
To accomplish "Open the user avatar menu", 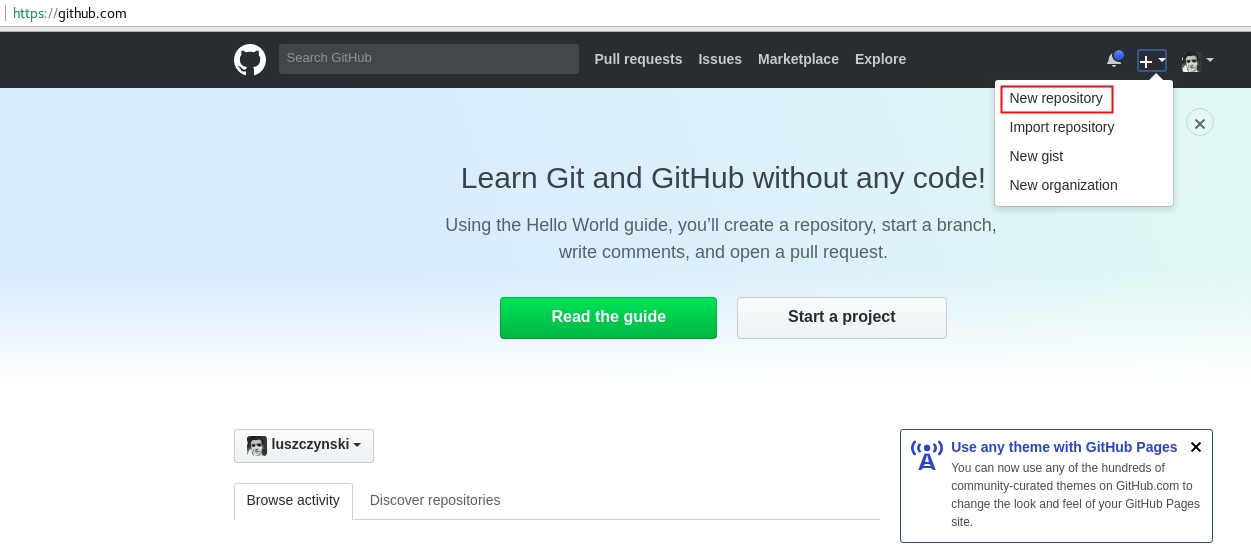I will tap(1196, 61).
